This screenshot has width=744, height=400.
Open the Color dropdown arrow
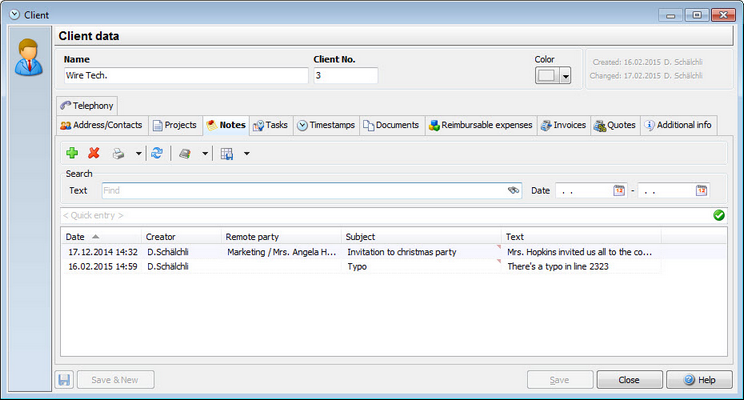[x=565, y=75]
